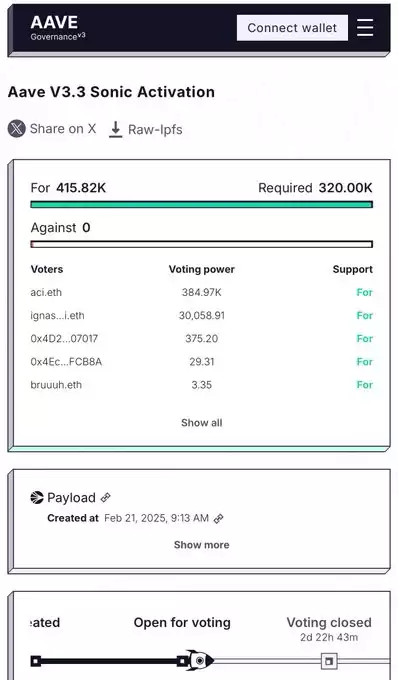Expand voters list with Show all
The image size is (398, 680).
click(202, 423)
